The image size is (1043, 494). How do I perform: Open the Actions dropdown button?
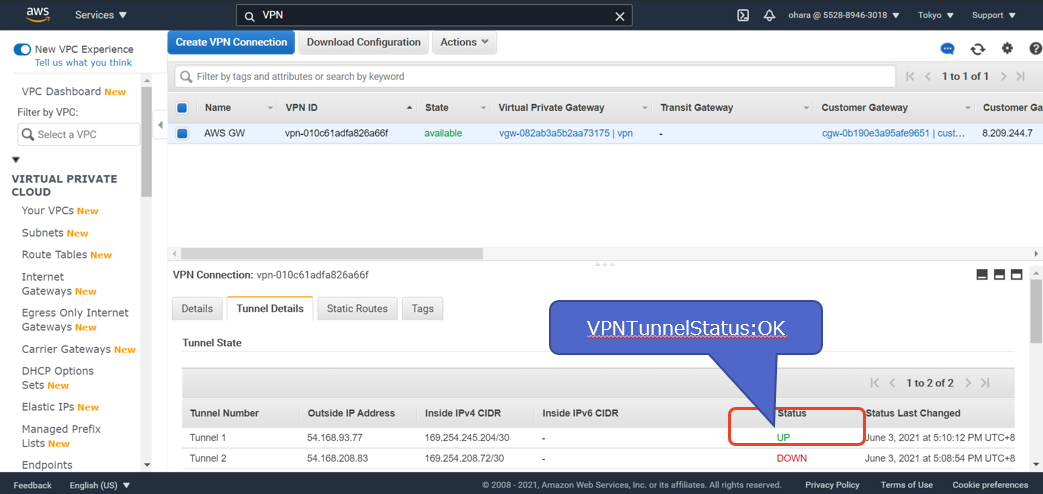464,43
